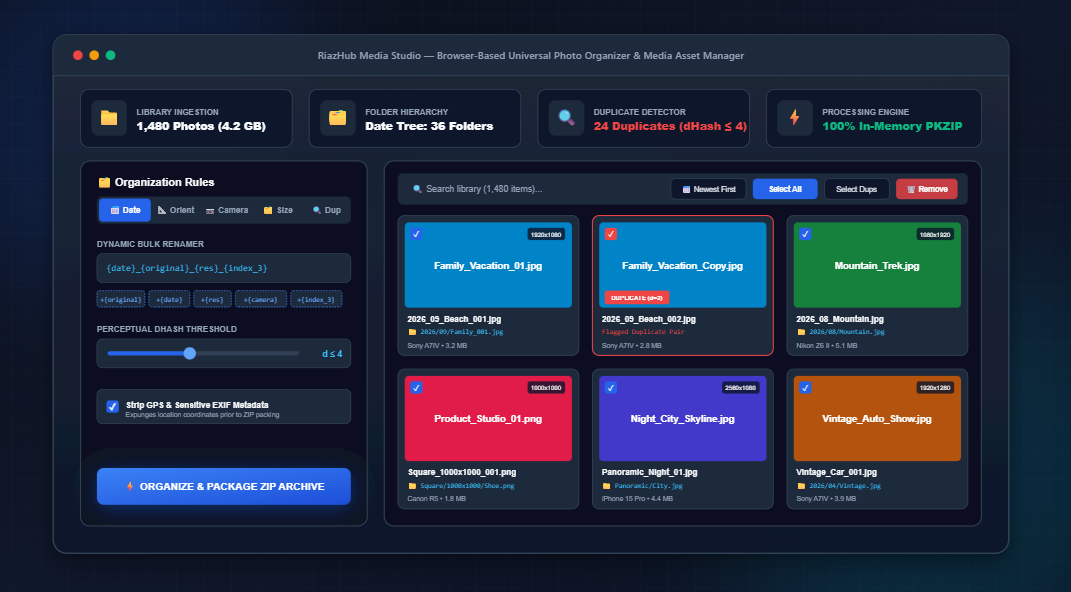
Task: Click the red Remove button
Action: coord(927,189)
